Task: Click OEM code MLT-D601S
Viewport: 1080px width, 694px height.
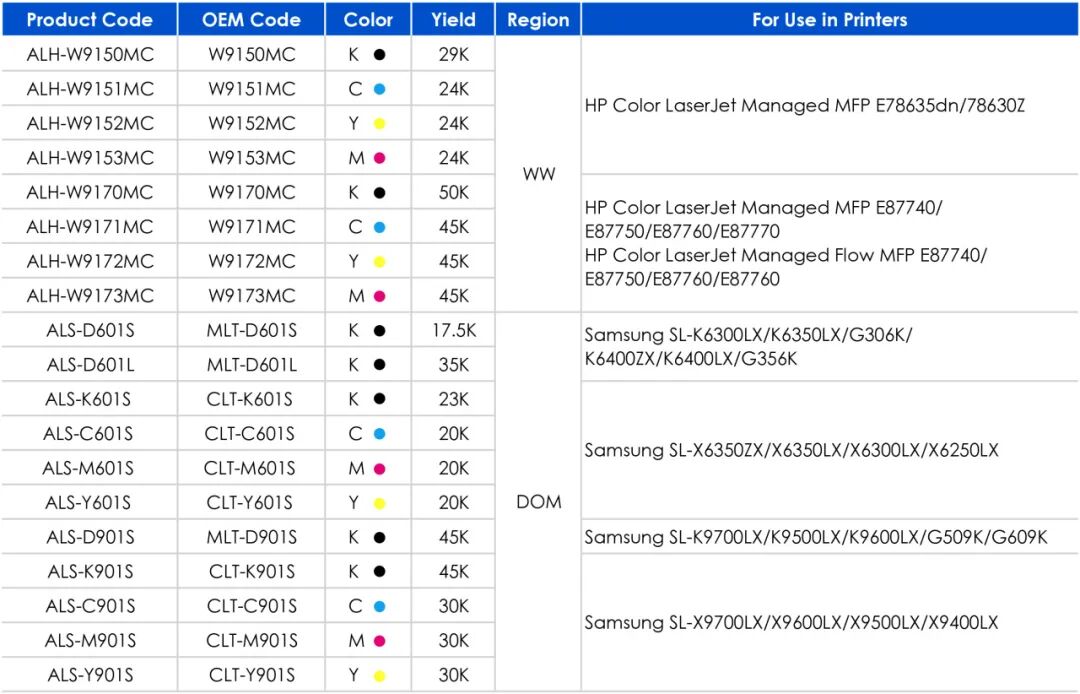Action: pos(251,330)
